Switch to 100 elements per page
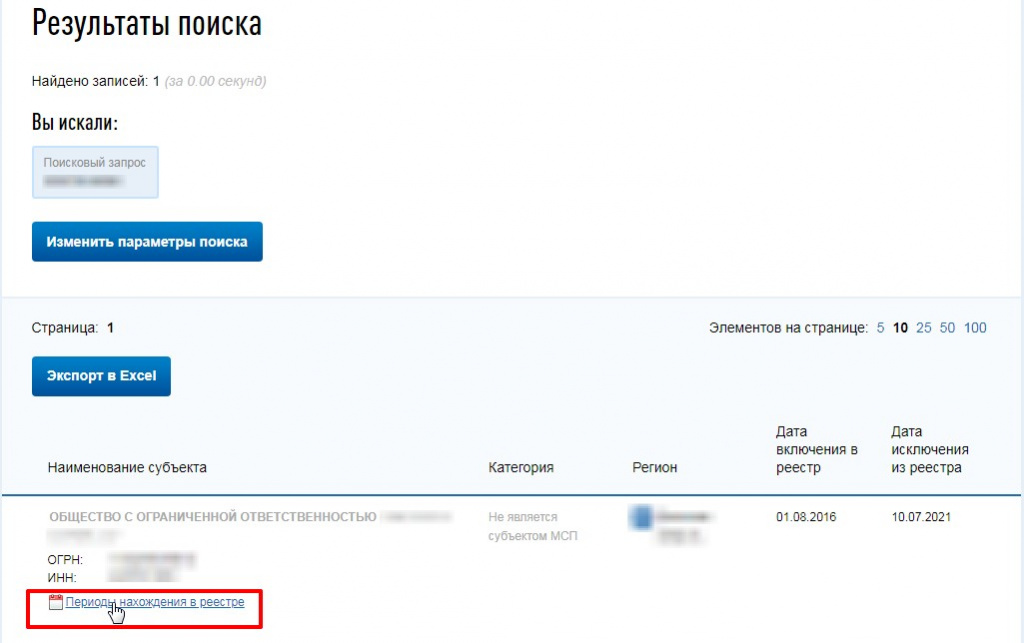This screenshot has width=1024, height=643. click(x=975, y=327)
